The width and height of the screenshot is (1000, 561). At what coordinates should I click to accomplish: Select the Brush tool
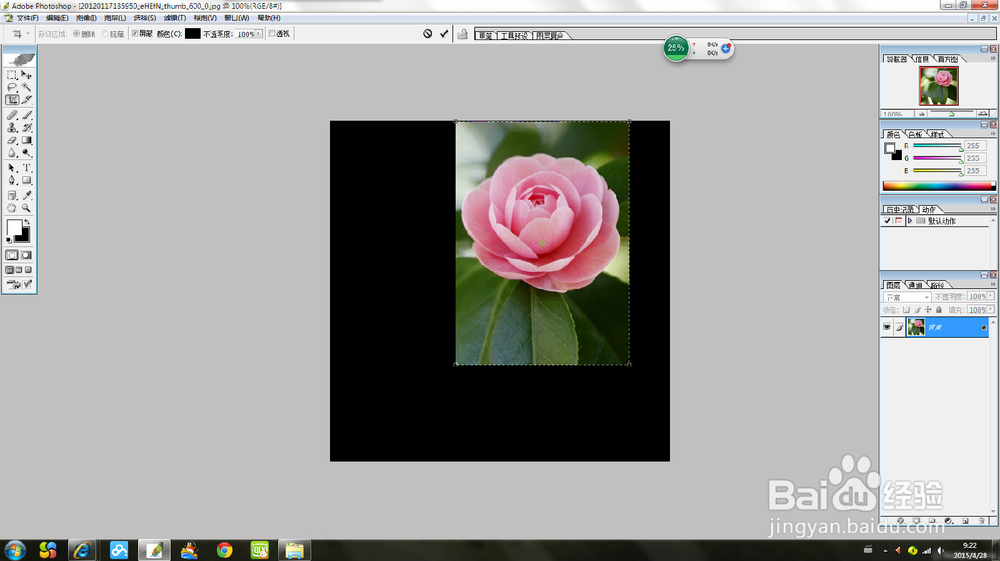[27, 115]
